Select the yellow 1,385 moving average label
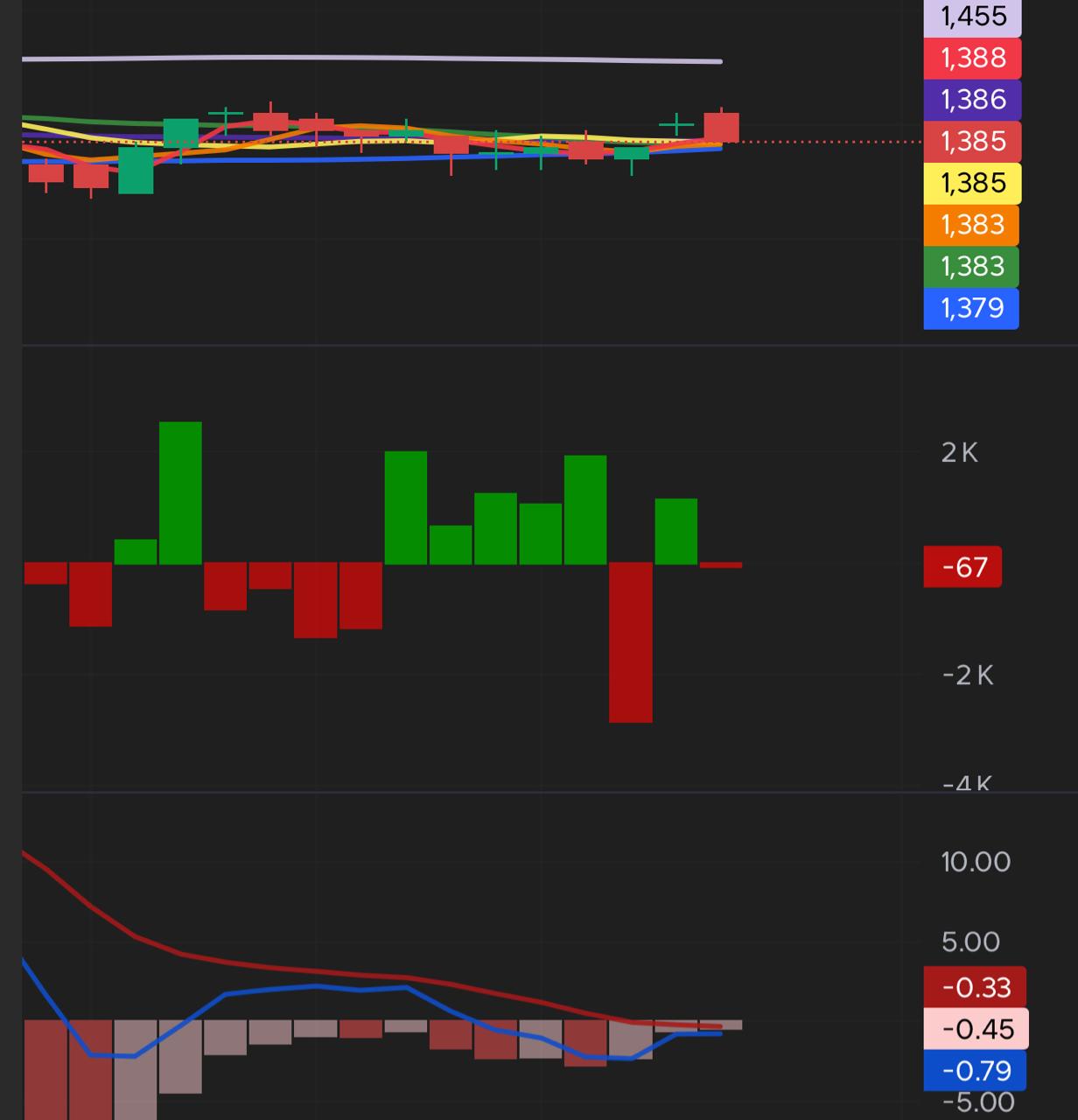The width and height of the screenshot is (1078, 1120). click(x=972, y=183)
